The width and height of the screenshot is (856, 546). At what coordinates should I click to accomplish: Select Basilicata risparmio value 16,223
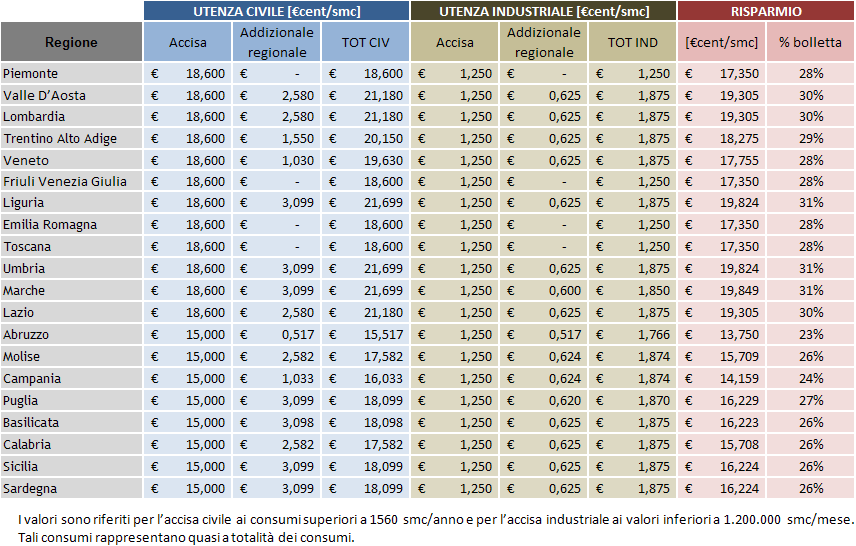pos(739,422)
